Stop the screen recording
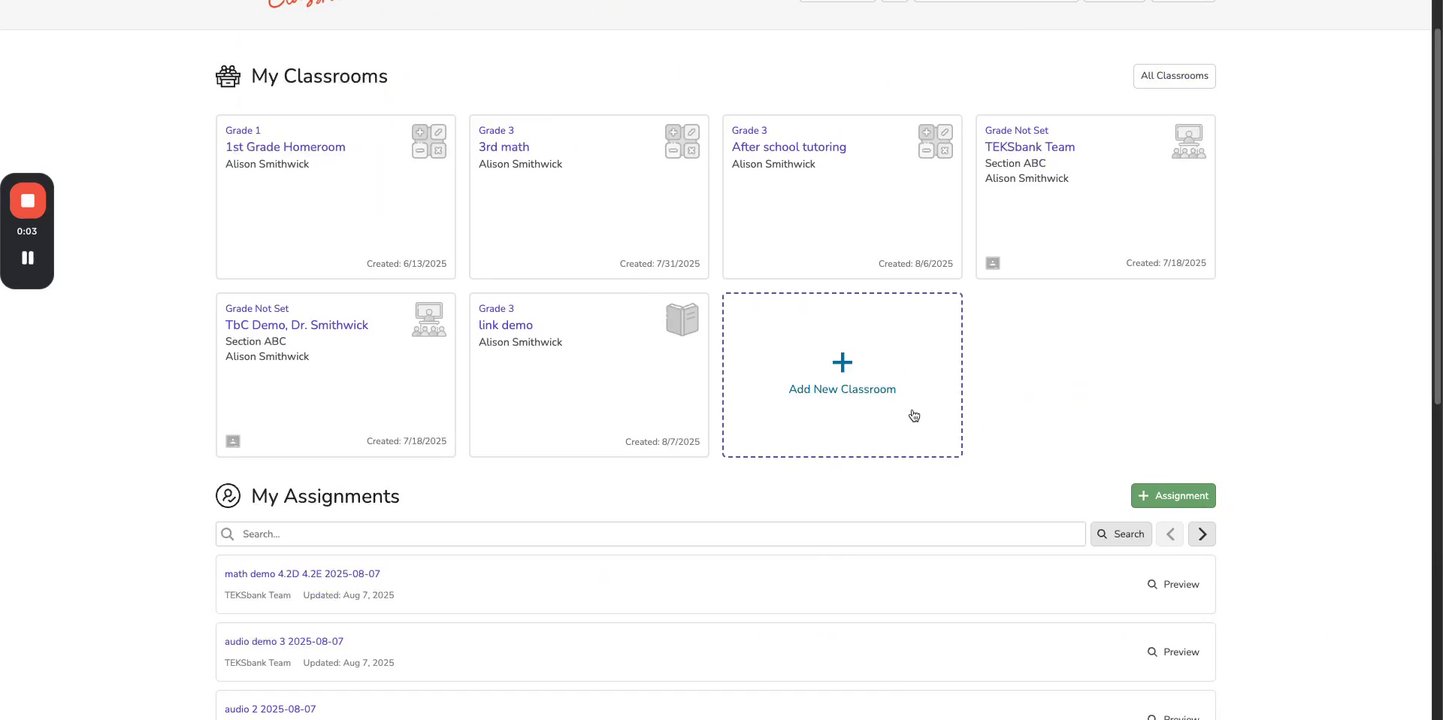Screen dimensions: 1443x720 point(27,201)
